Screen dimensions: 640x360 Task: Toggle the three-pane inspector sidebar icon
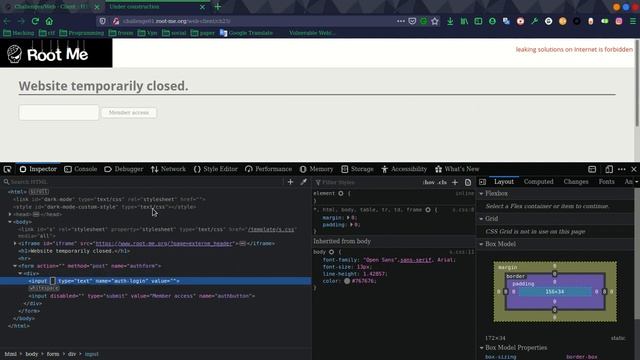482,182
